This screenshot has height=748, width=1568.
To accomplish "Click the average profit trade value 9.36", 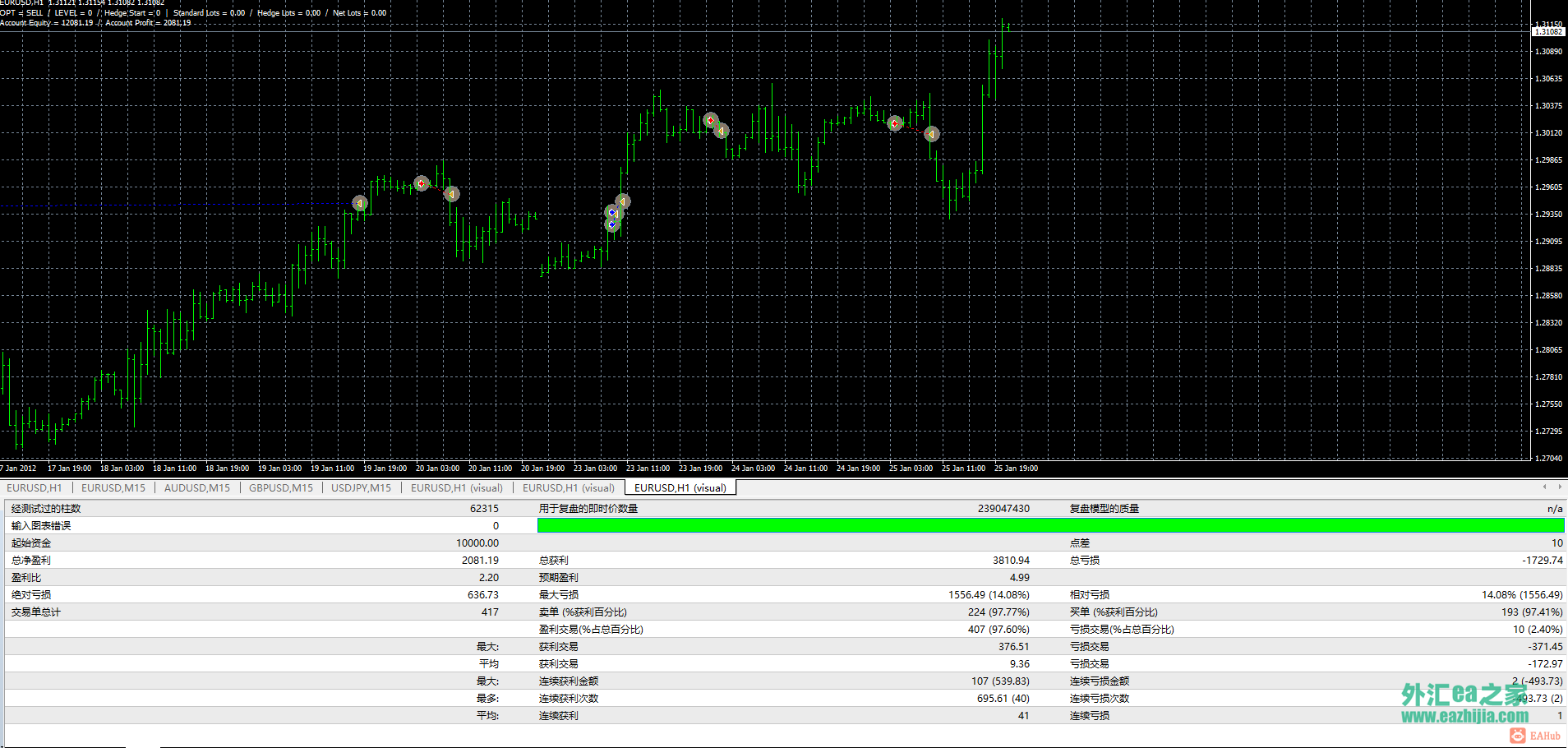I will [x=1020, y=664].
